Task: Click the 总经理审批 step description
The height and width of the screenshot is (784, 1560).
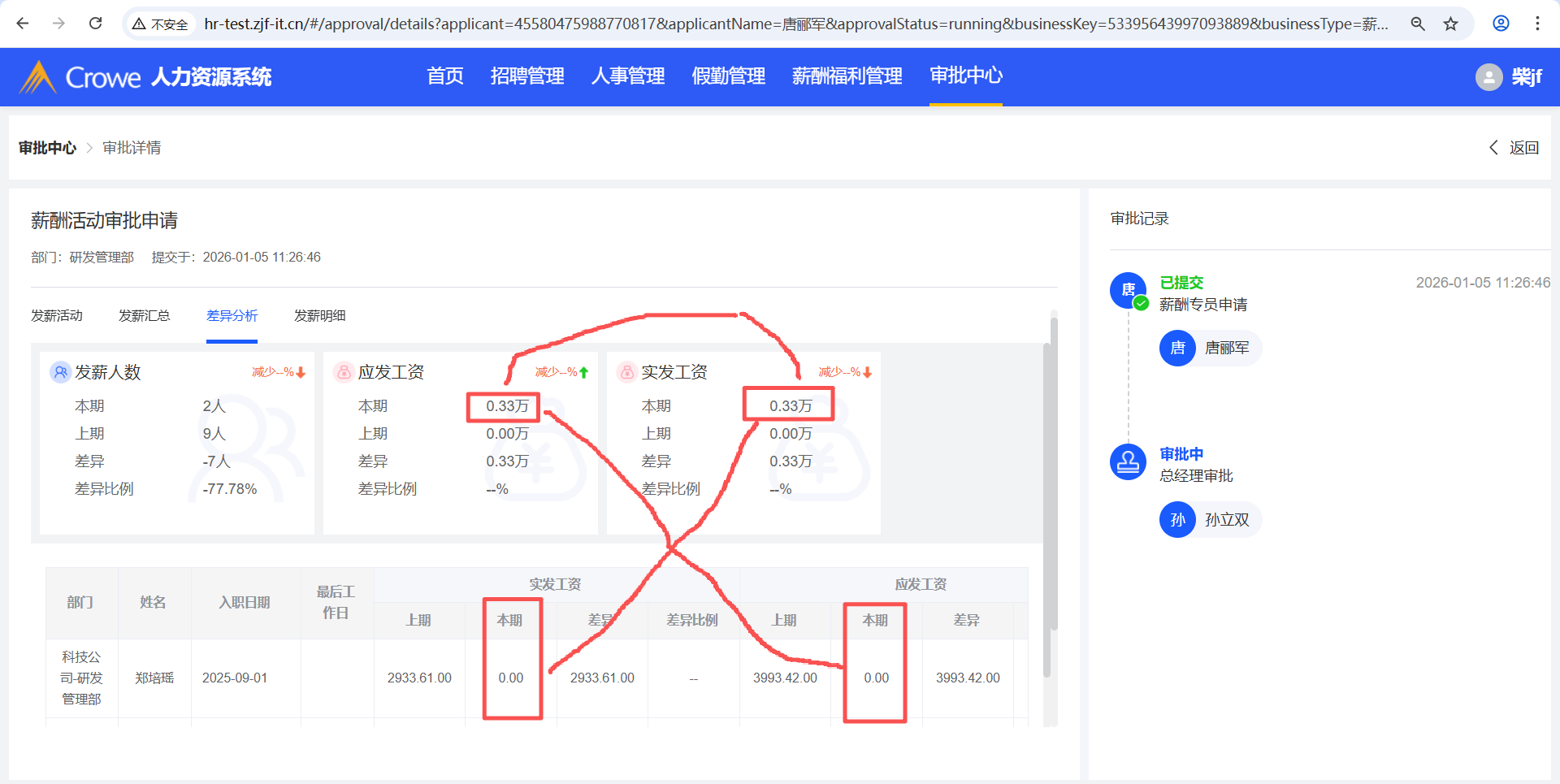Action: click(x=1196, y=476)
